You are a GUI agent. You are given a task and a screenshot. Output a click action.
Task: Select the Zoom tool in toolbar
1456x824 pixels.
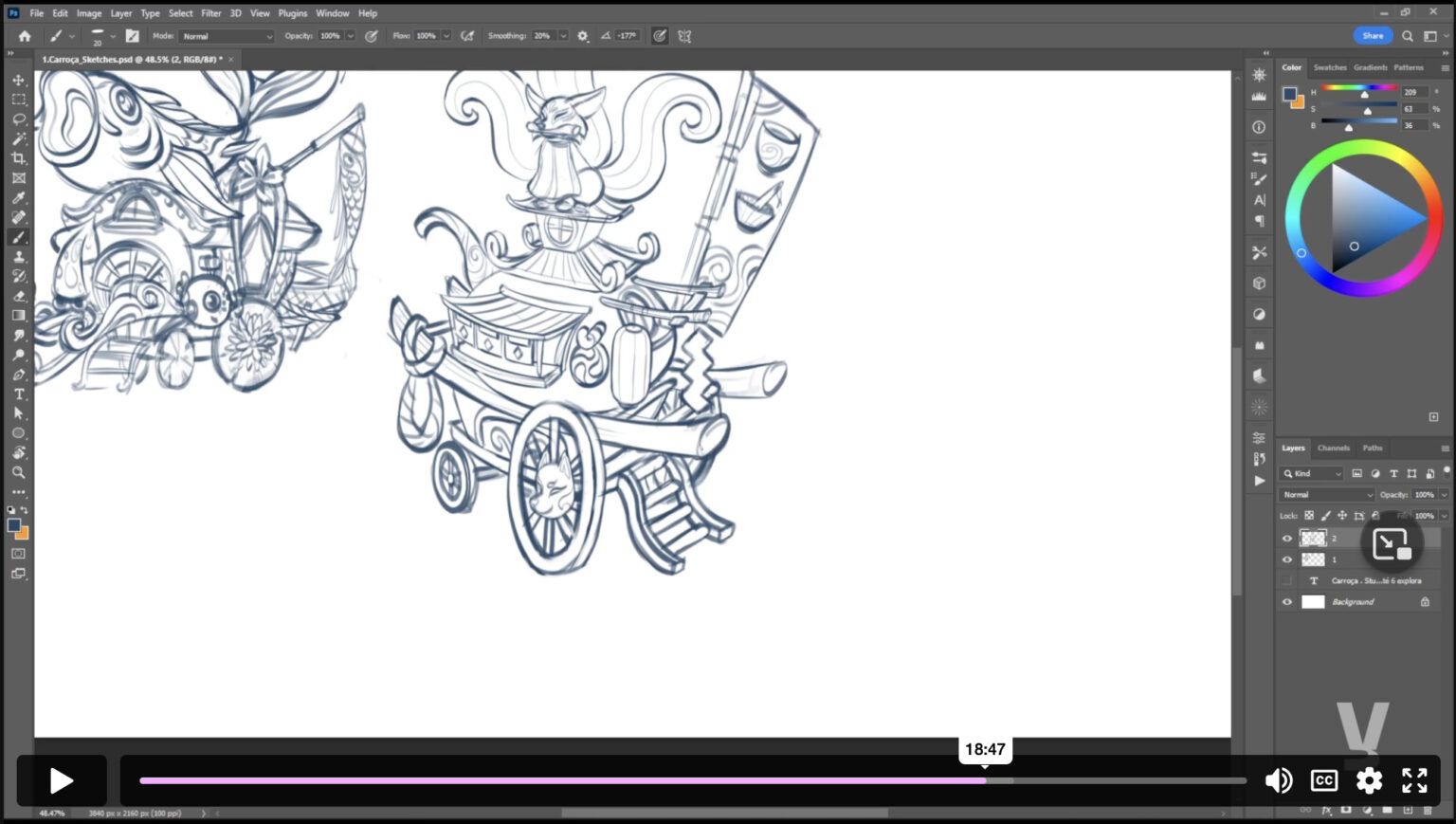point(18,472)
